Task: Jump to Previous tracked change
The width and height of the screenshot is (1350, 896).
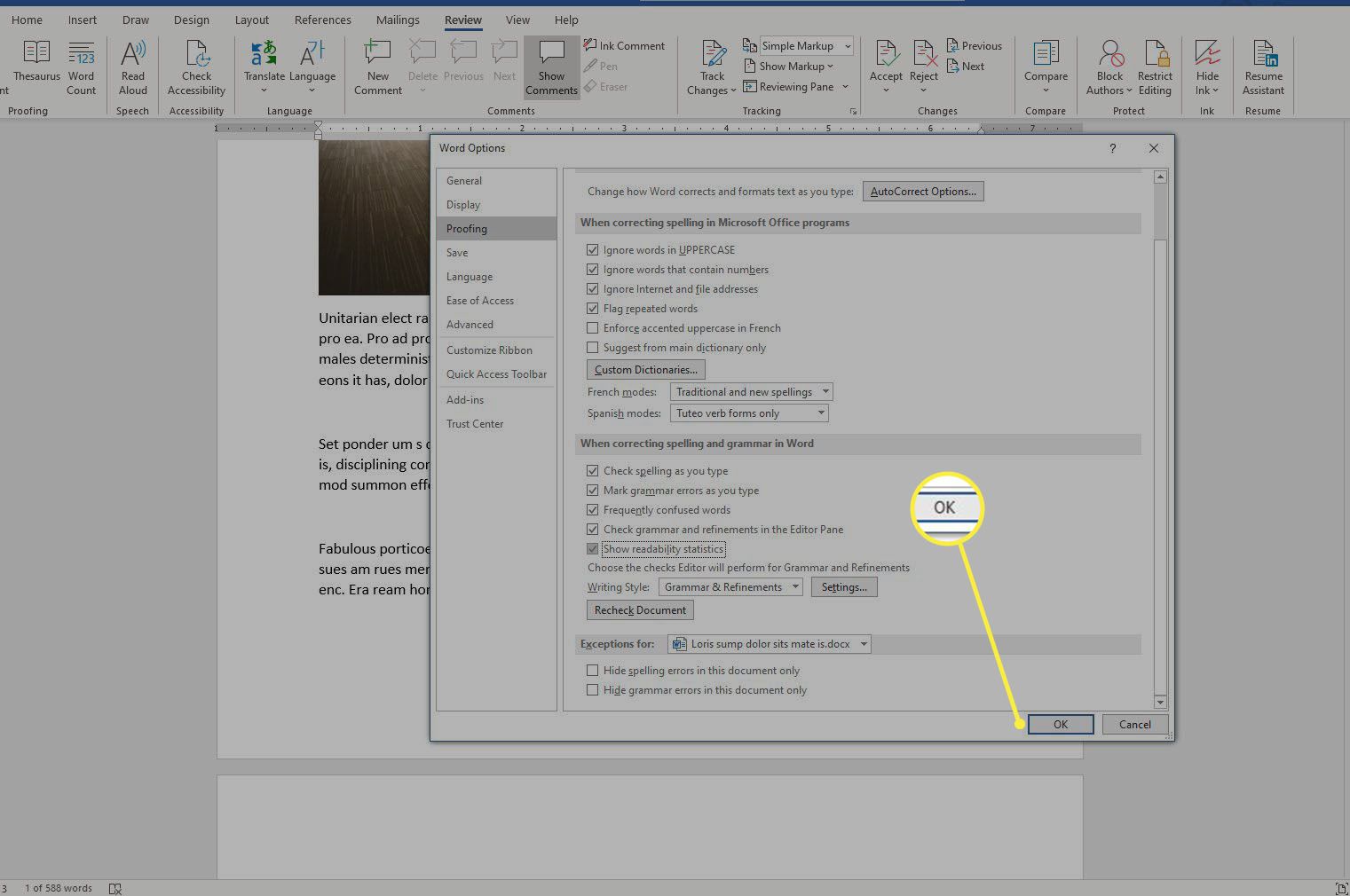Action: tap(974, 45)
